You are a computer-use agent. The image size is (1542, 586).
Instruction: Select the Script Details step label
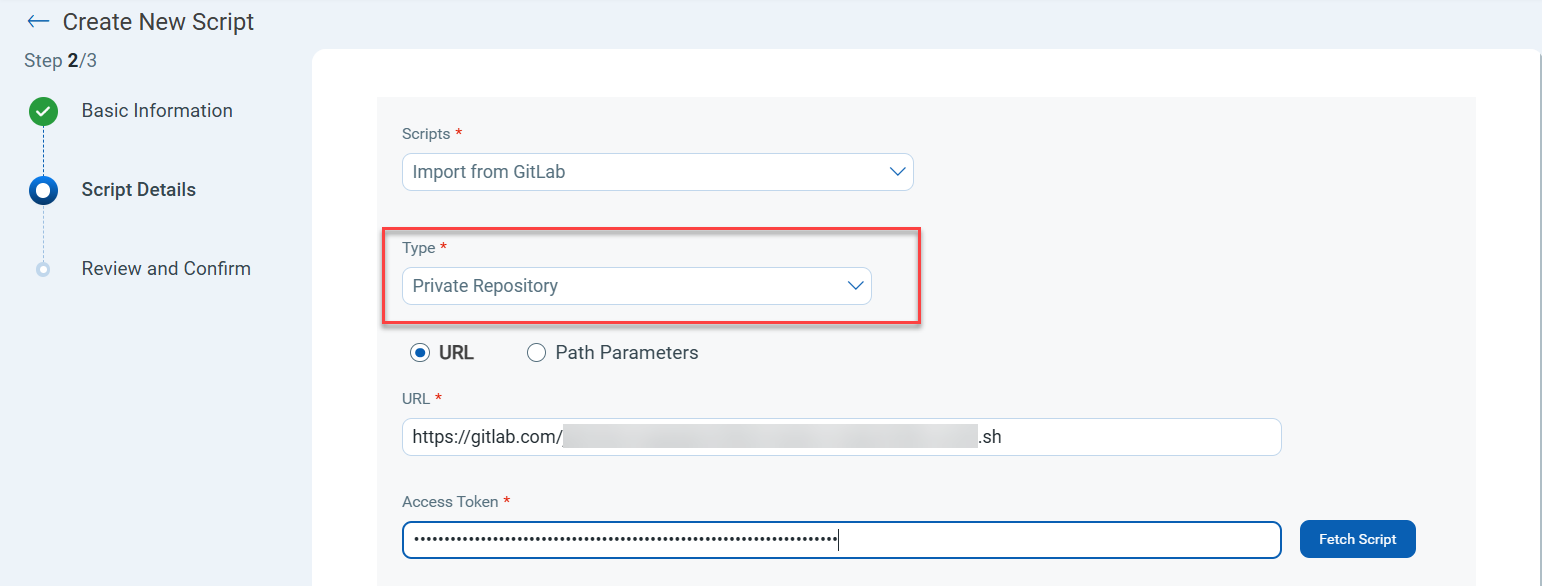click(x=139, y=190)
